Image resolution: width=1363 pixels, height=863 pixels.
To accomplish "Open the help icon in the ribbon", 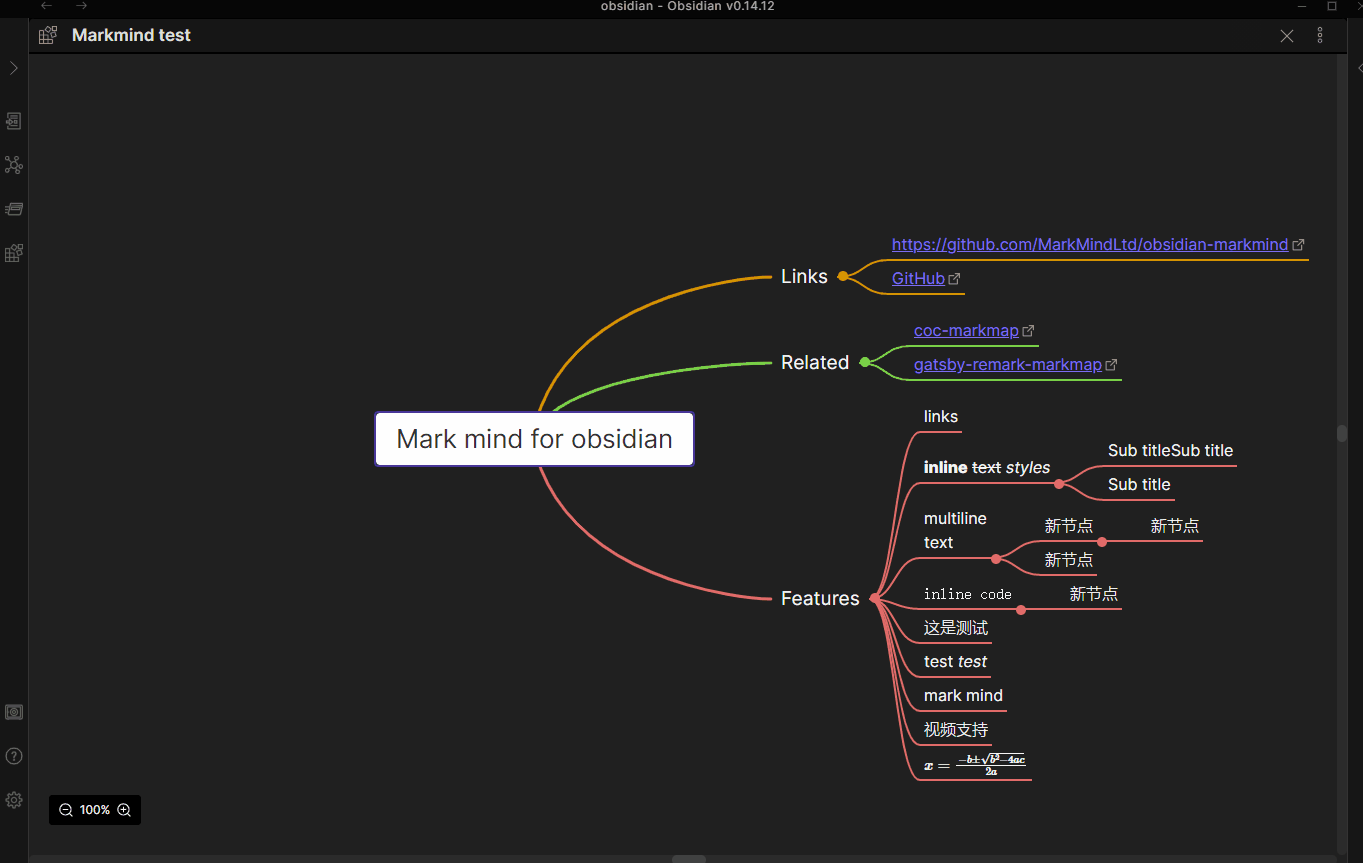I will coord(14,756).
